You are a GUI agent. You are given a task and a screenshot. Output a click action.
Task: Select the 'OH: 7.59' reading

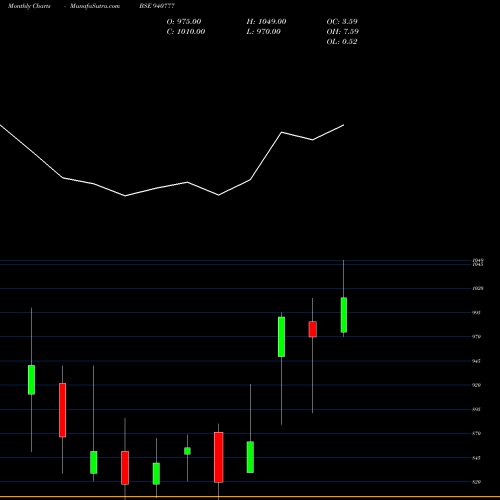click(x=343, y=31)
